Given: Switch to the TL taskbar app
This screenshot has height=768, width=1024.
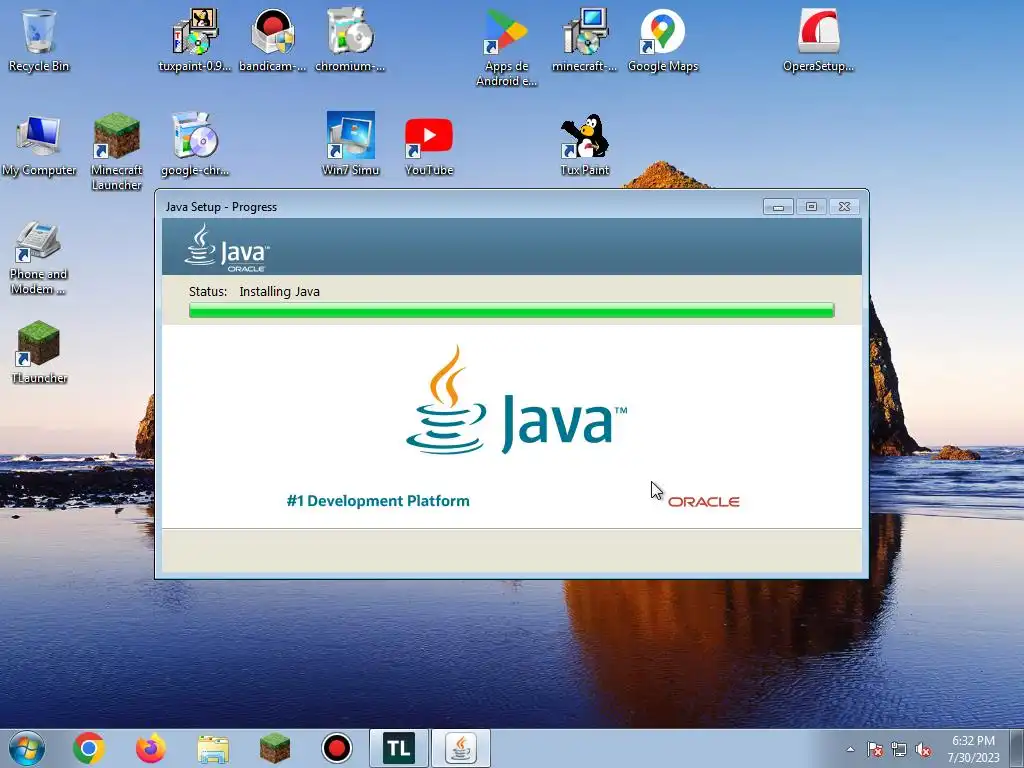Looking at the screenshot, I should tap(399, 748).
